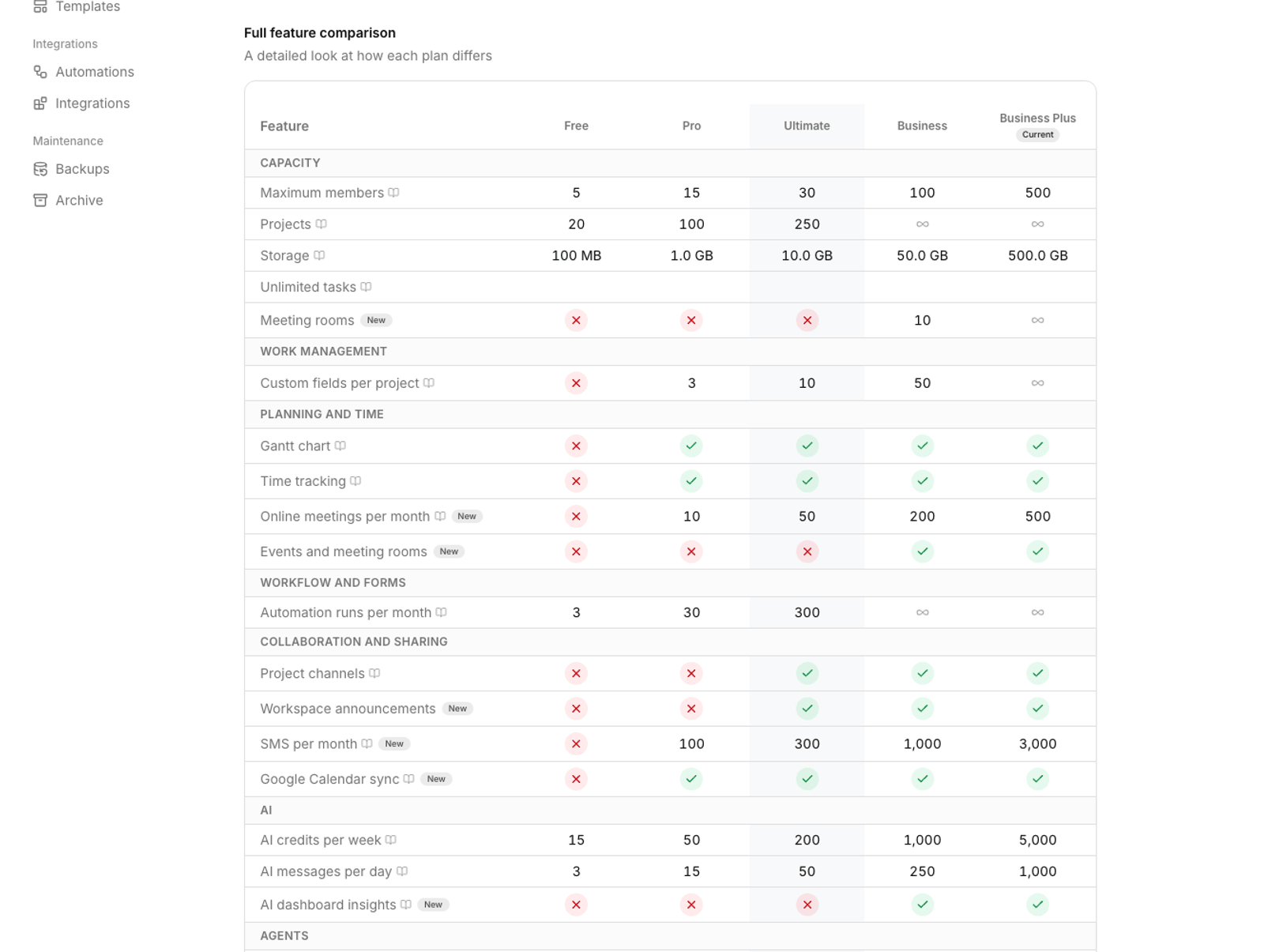This screenshot has width=1264, height=952.
Task: Click the New badge beside Workspace announcements
Action: [457, 709]
